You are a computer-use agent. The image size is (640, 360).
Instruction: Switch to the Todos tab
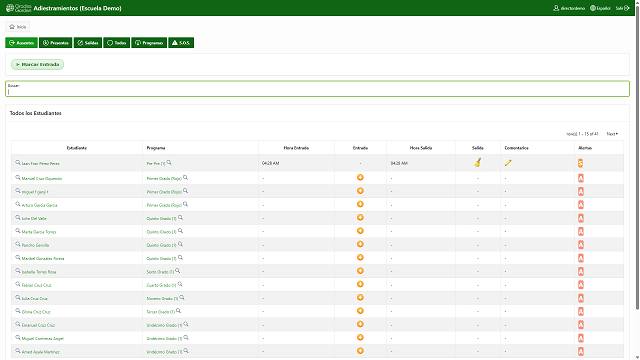pos(117,43)
